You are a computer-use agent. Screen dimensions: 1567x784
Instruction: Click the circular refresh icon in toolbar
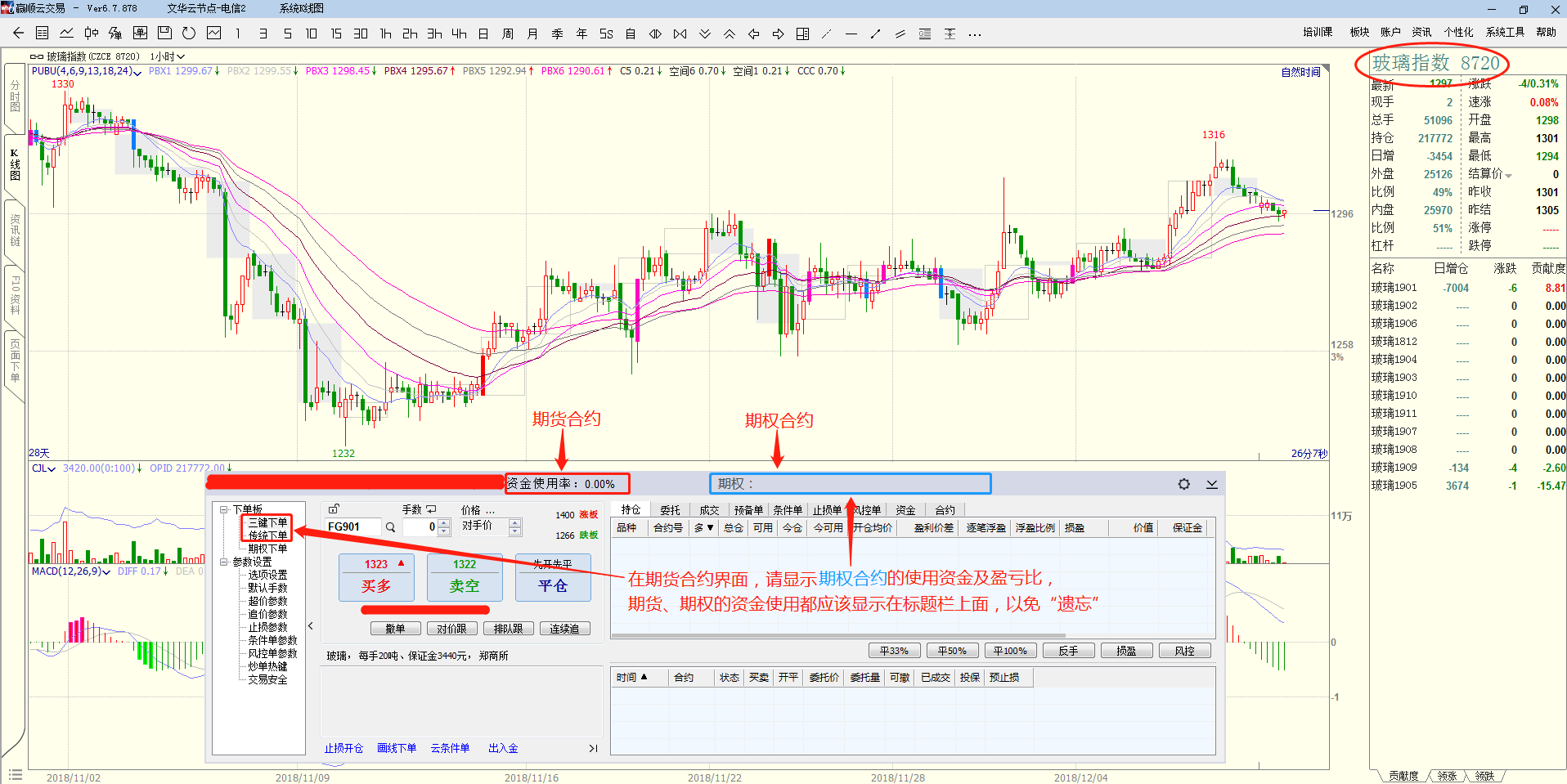click(189, 34)
